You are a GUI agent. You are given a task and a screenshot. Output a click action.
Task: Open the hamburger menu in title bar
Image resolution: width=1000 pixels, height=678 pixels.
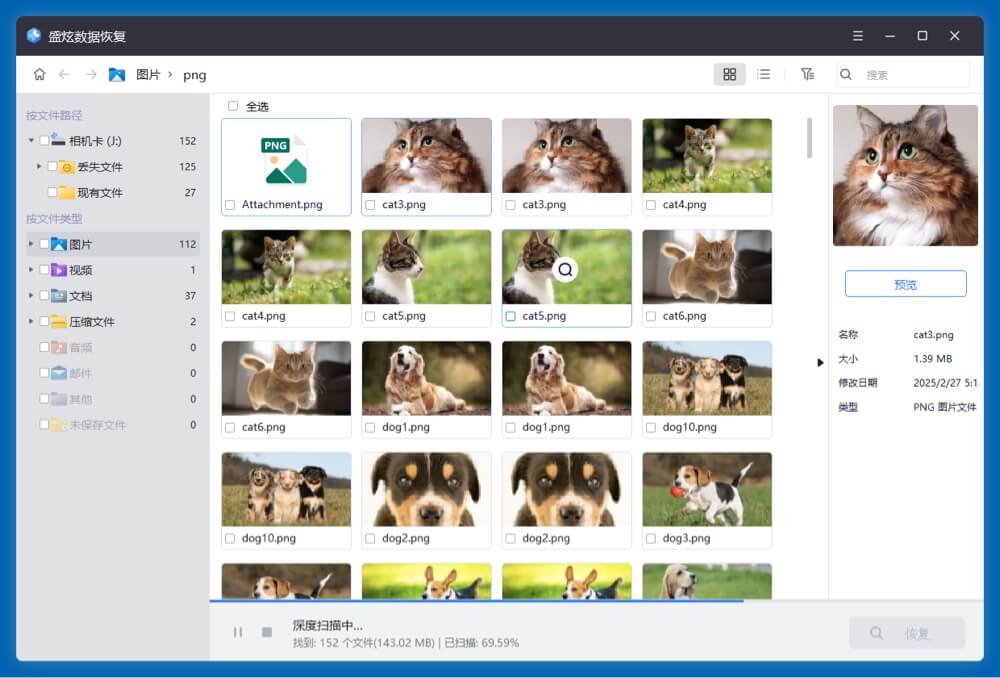(857, 36)
